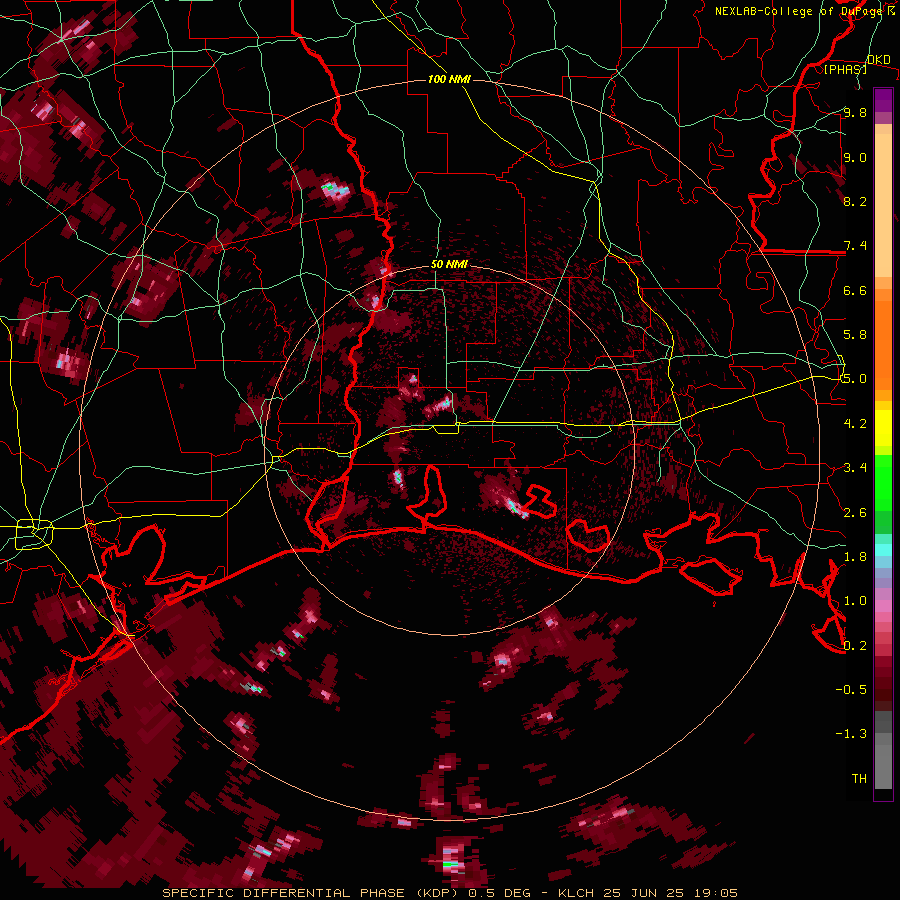
Task: Select the pink band beside 1.0
Action: [x=883, y=606]
